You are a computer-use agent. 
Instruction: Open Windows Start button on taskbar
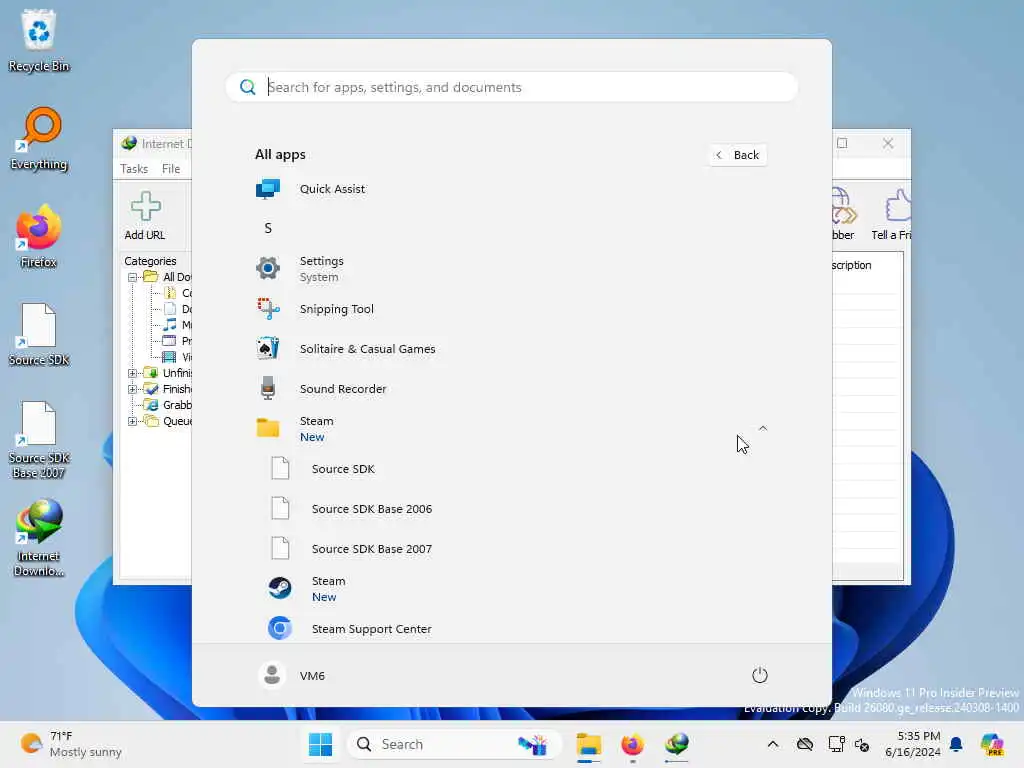[x=321, y=744]
